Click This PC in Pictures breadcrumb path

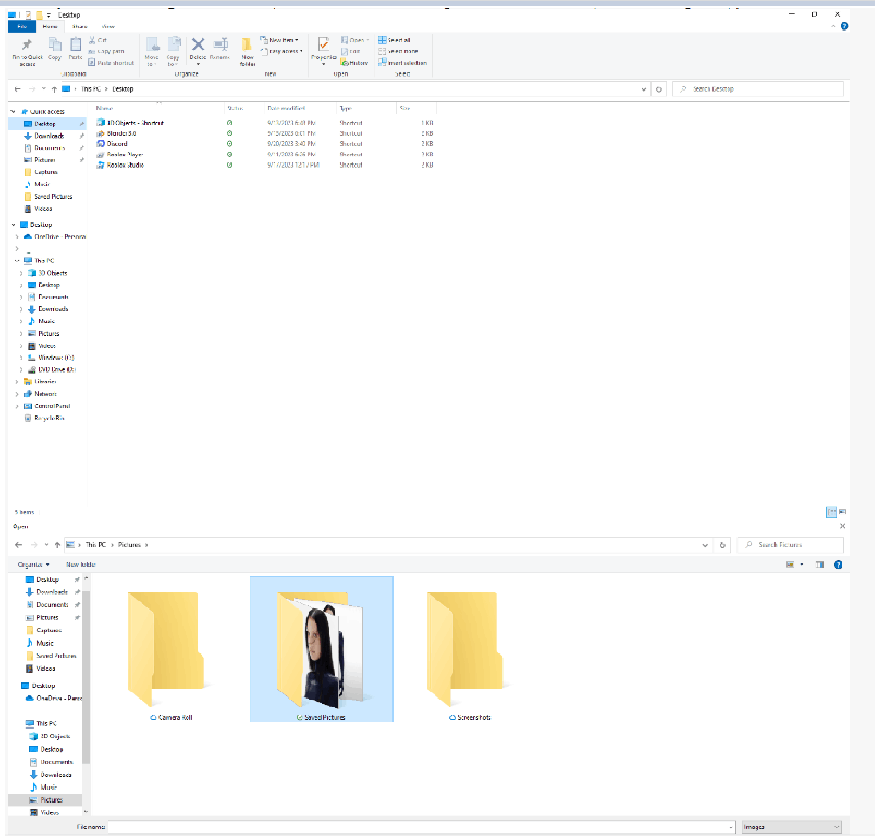point(95,545)
